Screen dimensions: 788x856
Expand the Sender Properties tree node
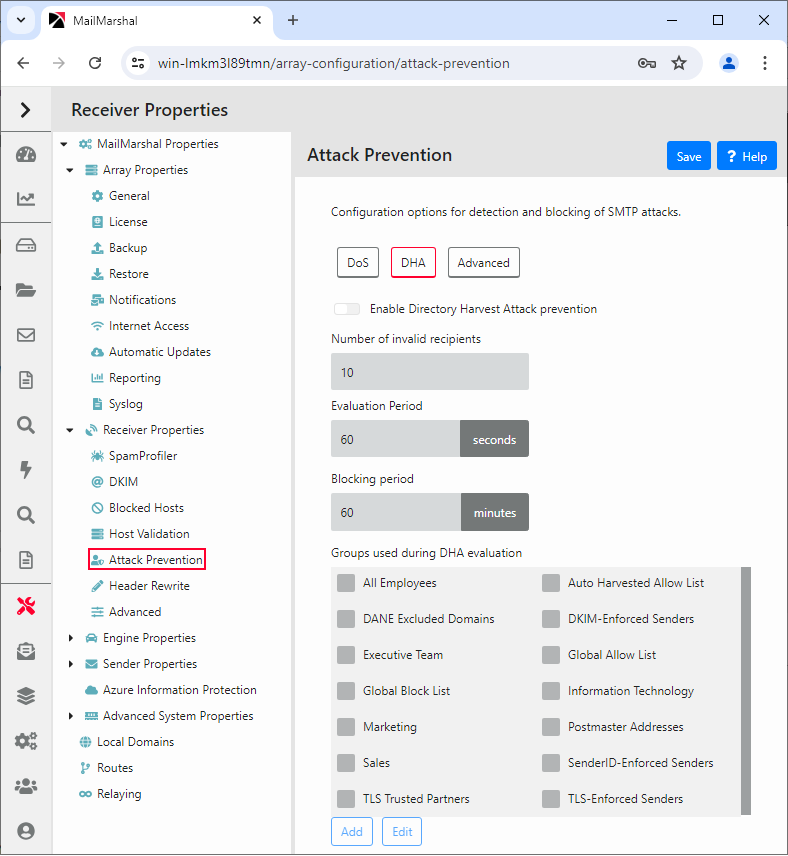(70, 664)
